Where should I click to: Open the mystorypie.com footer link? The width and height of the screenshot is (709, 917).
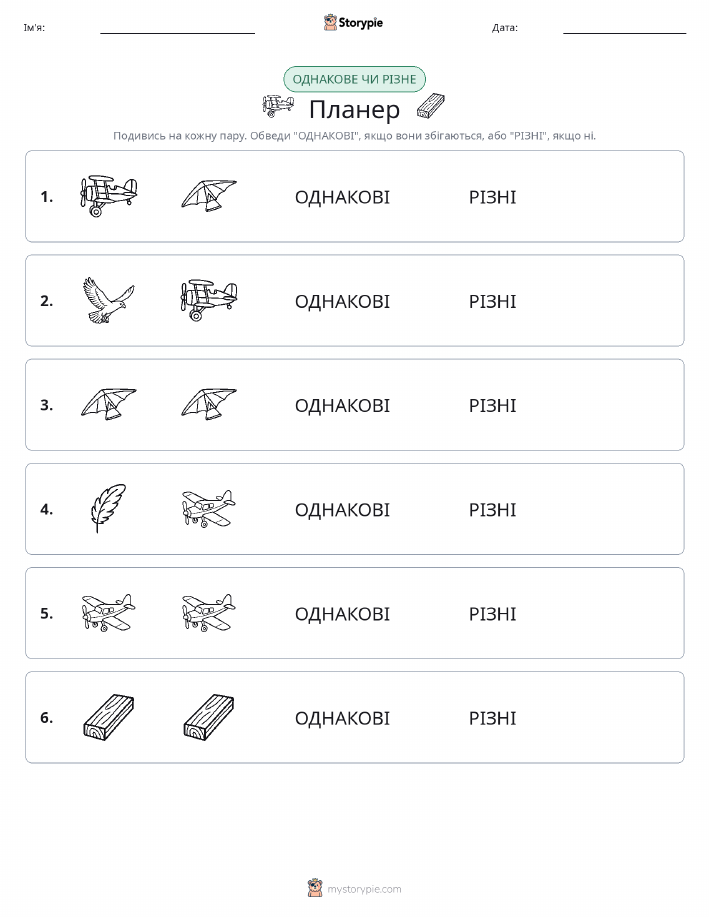pyautogui.click(x=364, y=889)
